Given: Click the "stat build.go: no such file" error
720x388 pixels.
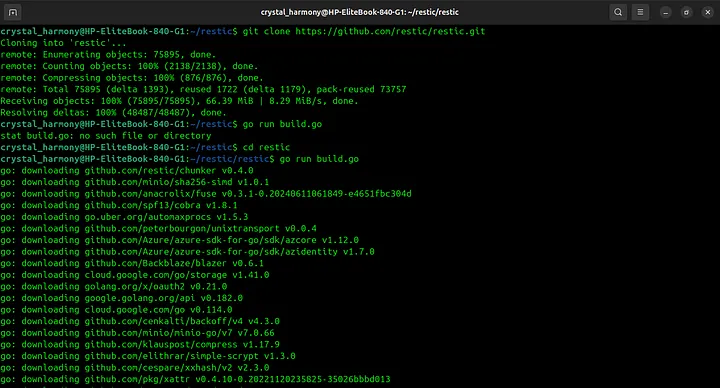Looking at the screenshot, I should (x=106, y=135).
